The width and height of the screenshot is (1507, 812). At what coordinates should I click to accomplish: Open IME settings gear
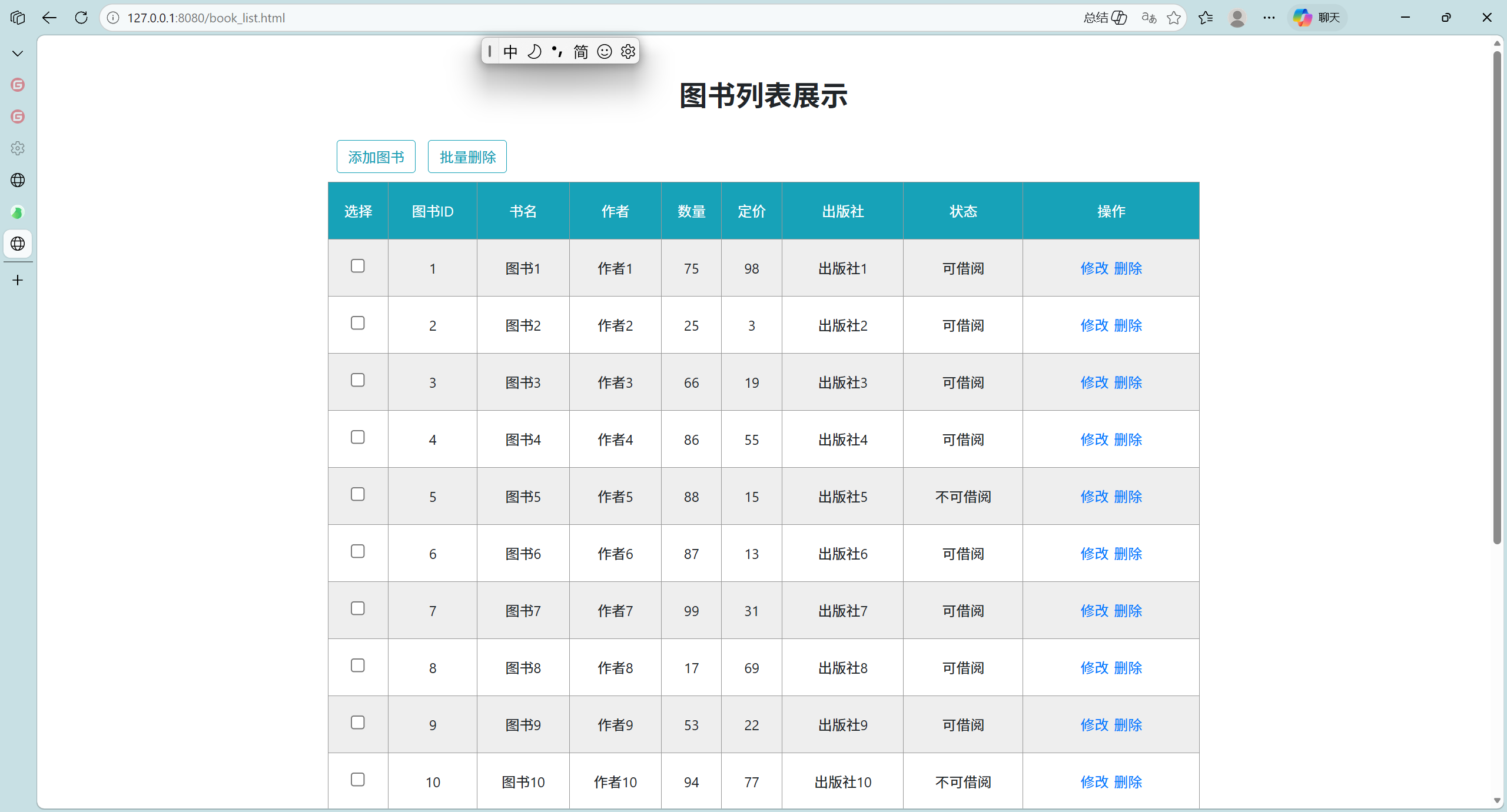pyautogui.click(x=628, y=52)
